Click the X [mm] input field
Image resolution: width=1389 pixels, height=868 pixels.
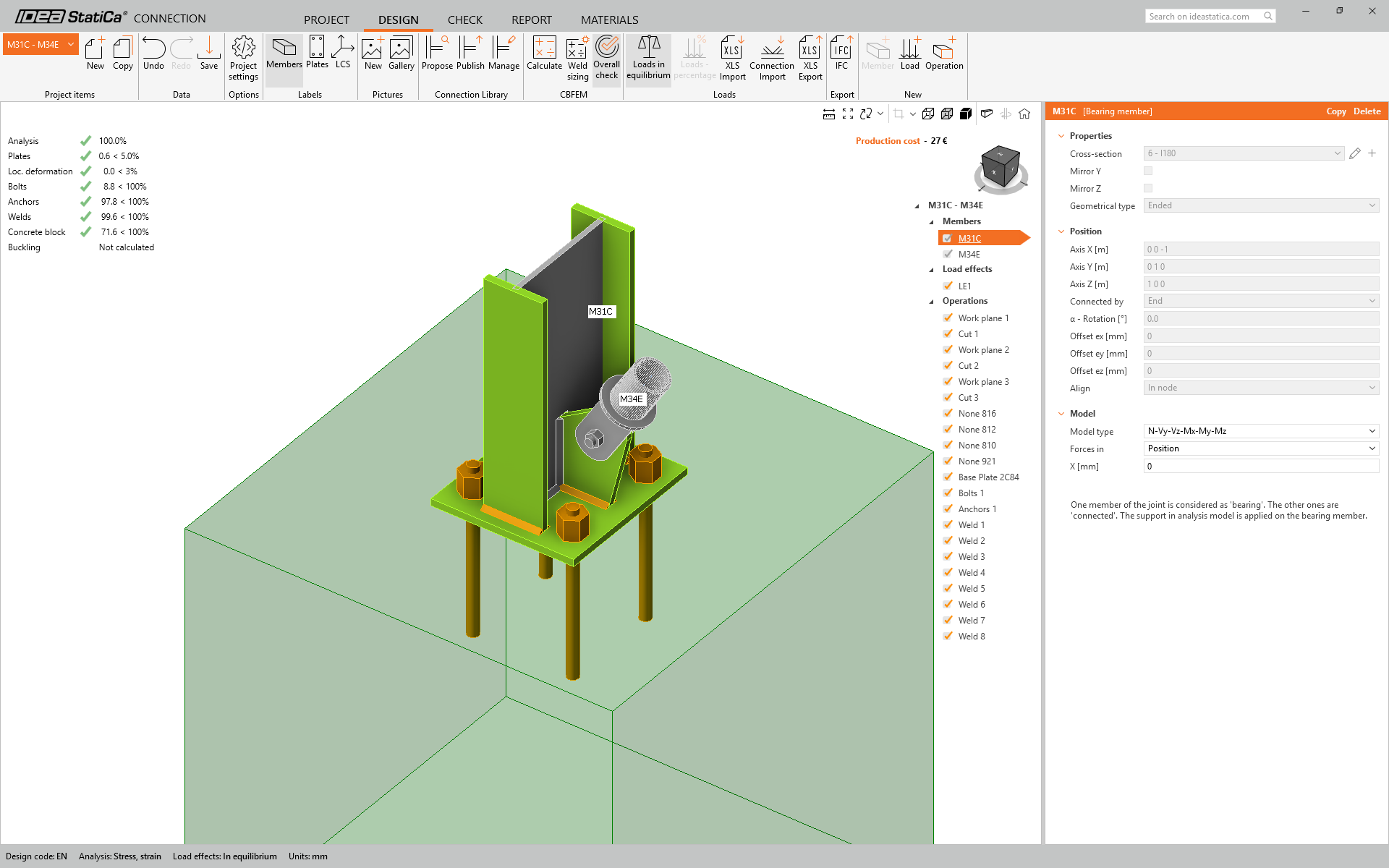pos(1261,467)
